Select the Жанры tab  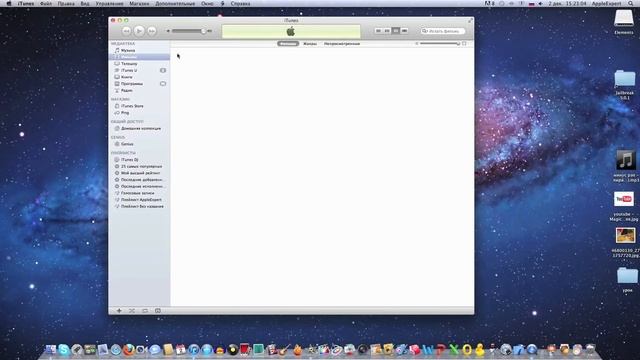(310, 44)
